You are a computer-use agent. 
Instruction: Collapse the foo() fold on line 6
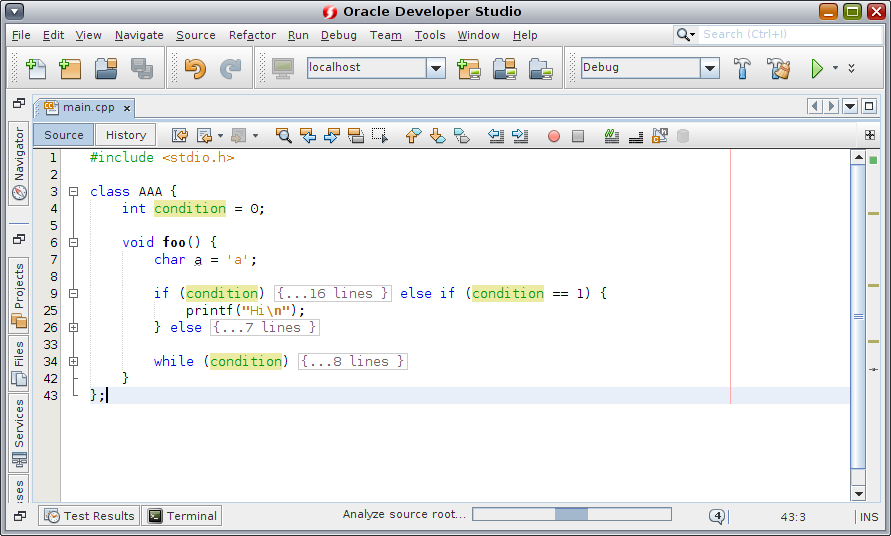73,243
